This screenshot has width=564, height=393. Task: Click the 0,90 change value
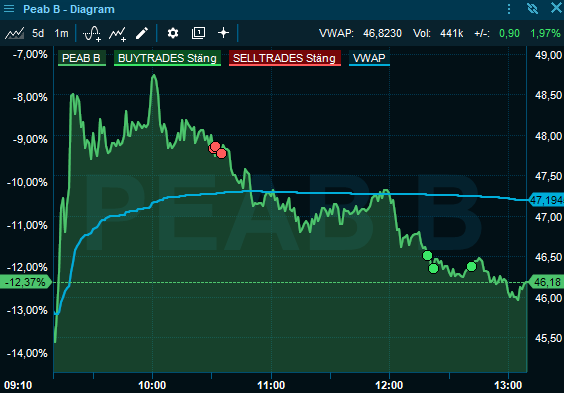point(509,33)
